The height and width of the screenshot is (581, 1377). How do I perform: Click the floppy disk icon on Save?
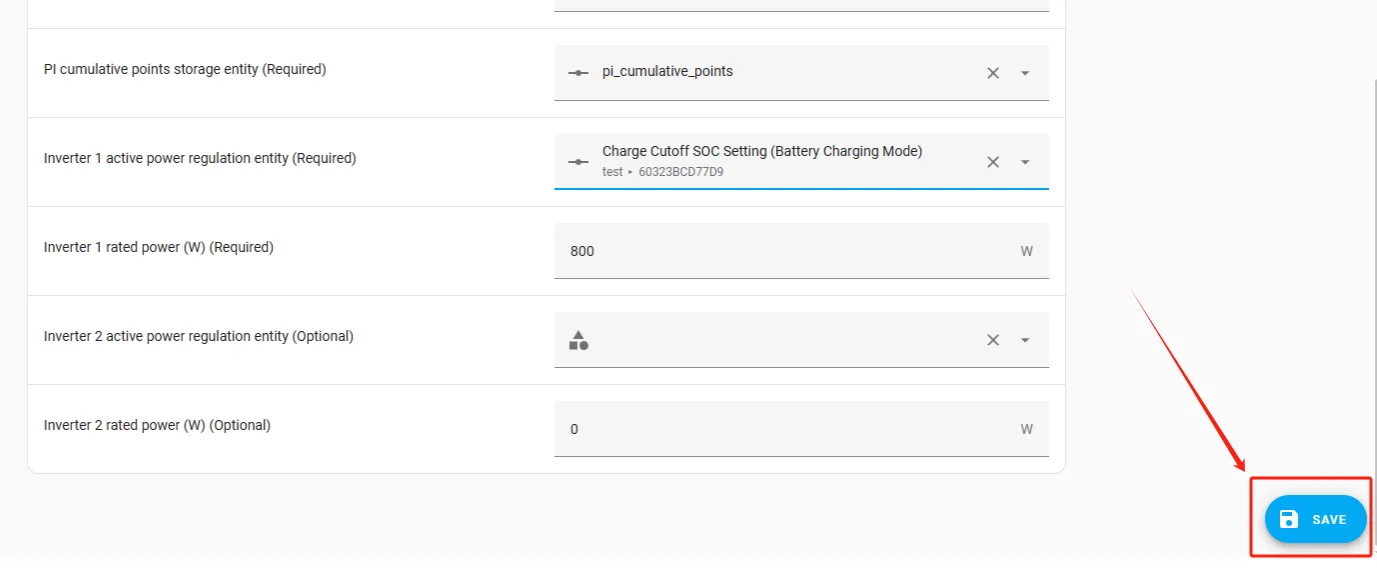coord(1289,519)
